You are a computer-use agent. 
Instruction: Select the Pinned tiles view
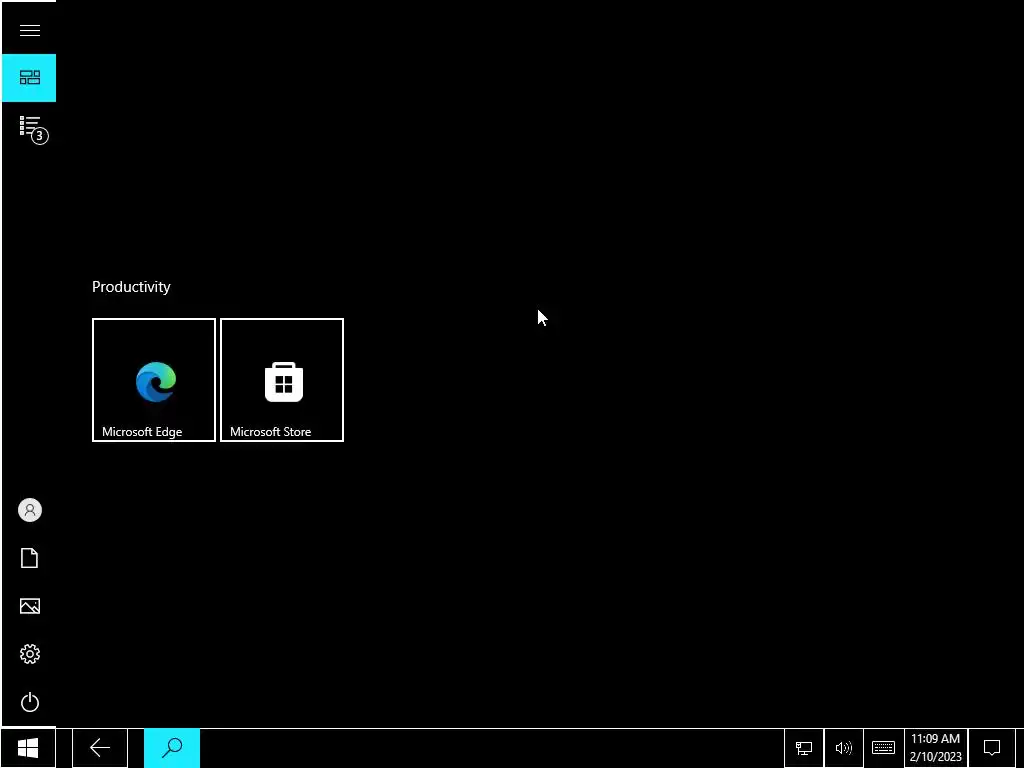[x=29, y=78]
